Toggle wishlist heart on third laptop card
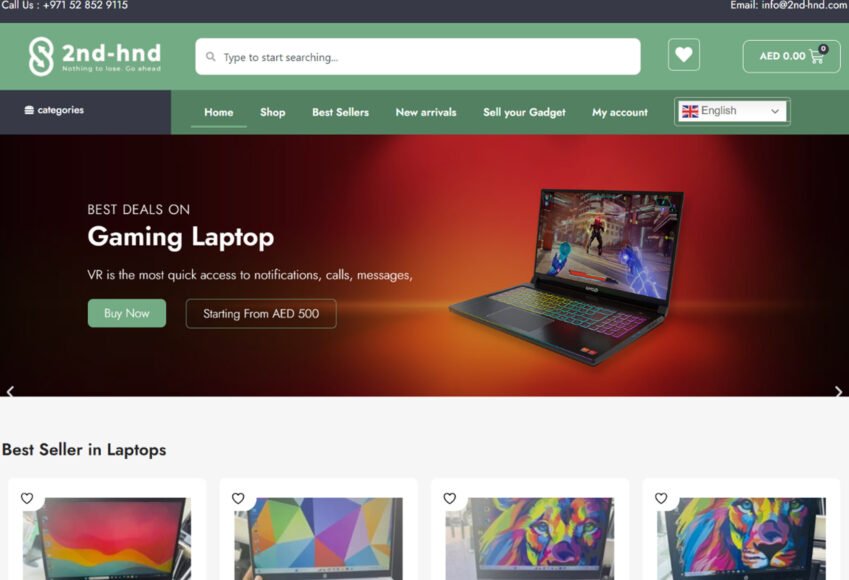This screenshot has width=849, height=580. tap(449, 498)
